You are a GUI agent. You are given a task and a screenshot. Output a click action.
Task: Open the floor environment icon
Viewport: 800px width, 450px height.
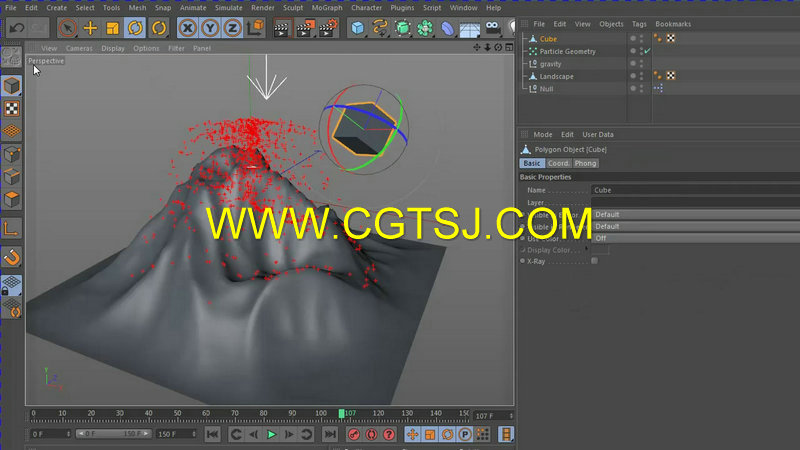[x=469, y=28]
